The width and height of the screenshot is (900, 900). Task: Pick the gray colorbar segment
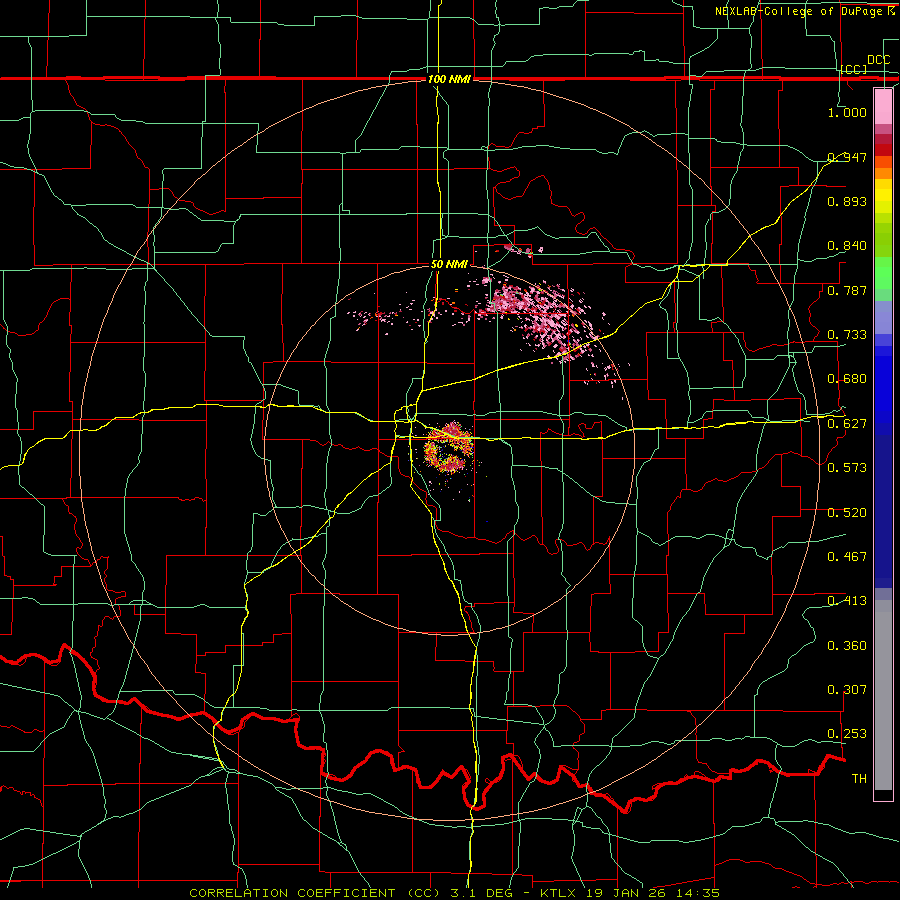tap(883, 695)
